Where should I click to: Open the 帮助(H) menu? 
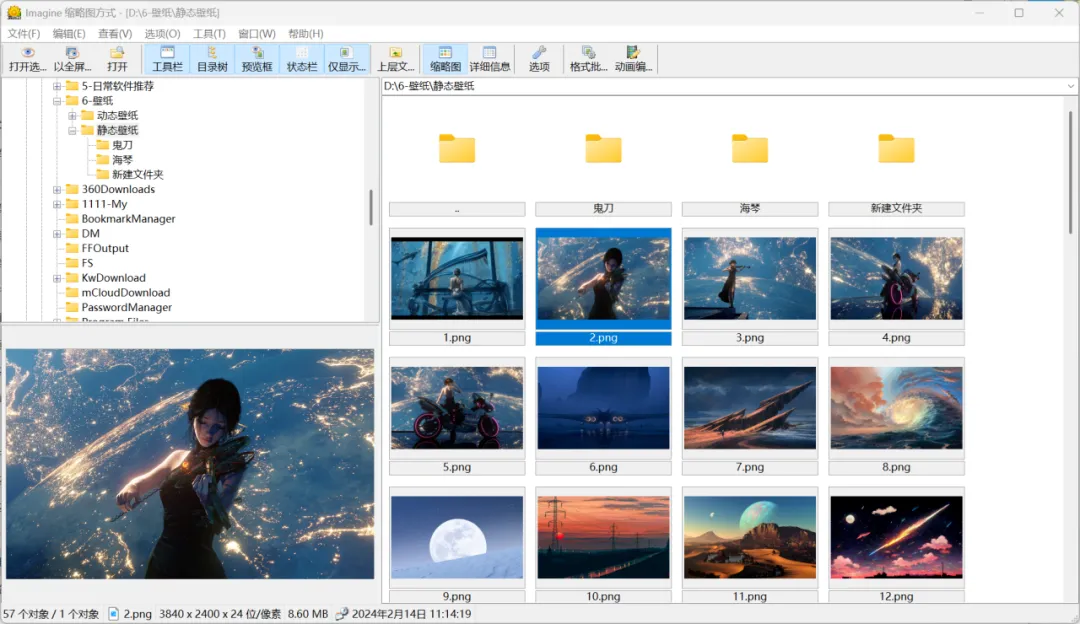306,33
